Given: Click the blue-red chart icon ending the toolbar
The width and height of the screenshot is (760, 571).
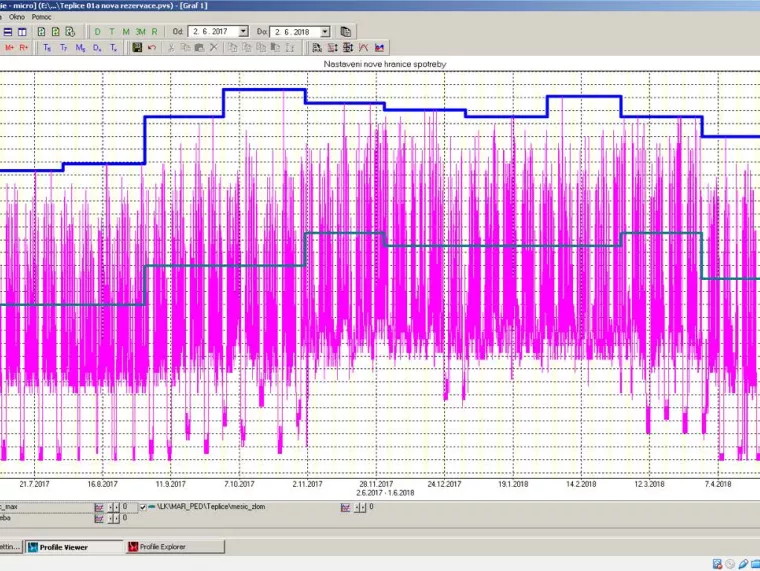Looking at the screenshot, I should (x=380, y=48).
